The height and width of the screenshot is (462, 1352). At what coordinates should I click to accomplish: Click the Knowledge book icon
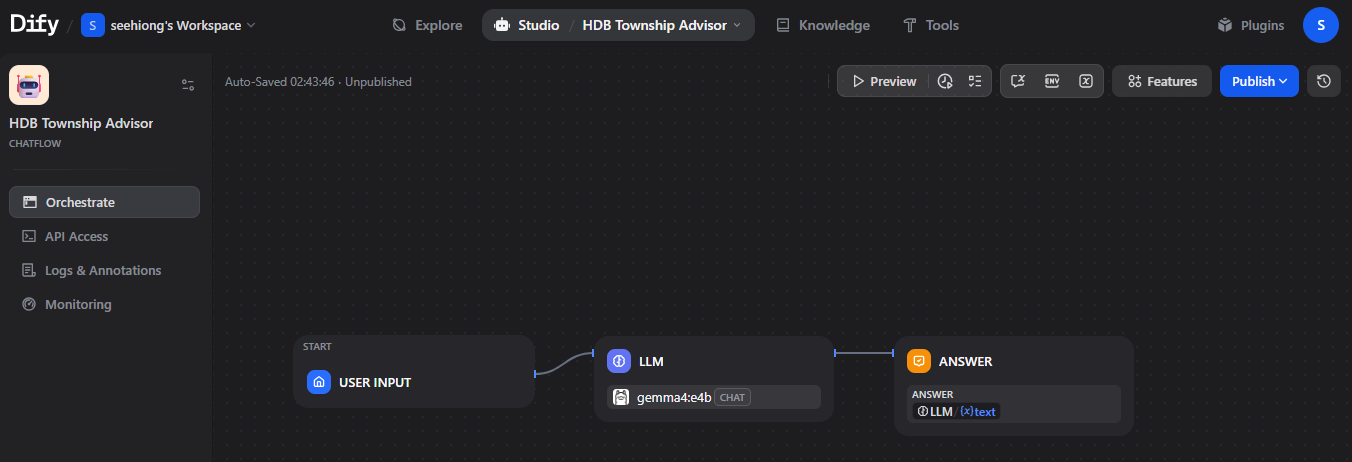783,25
